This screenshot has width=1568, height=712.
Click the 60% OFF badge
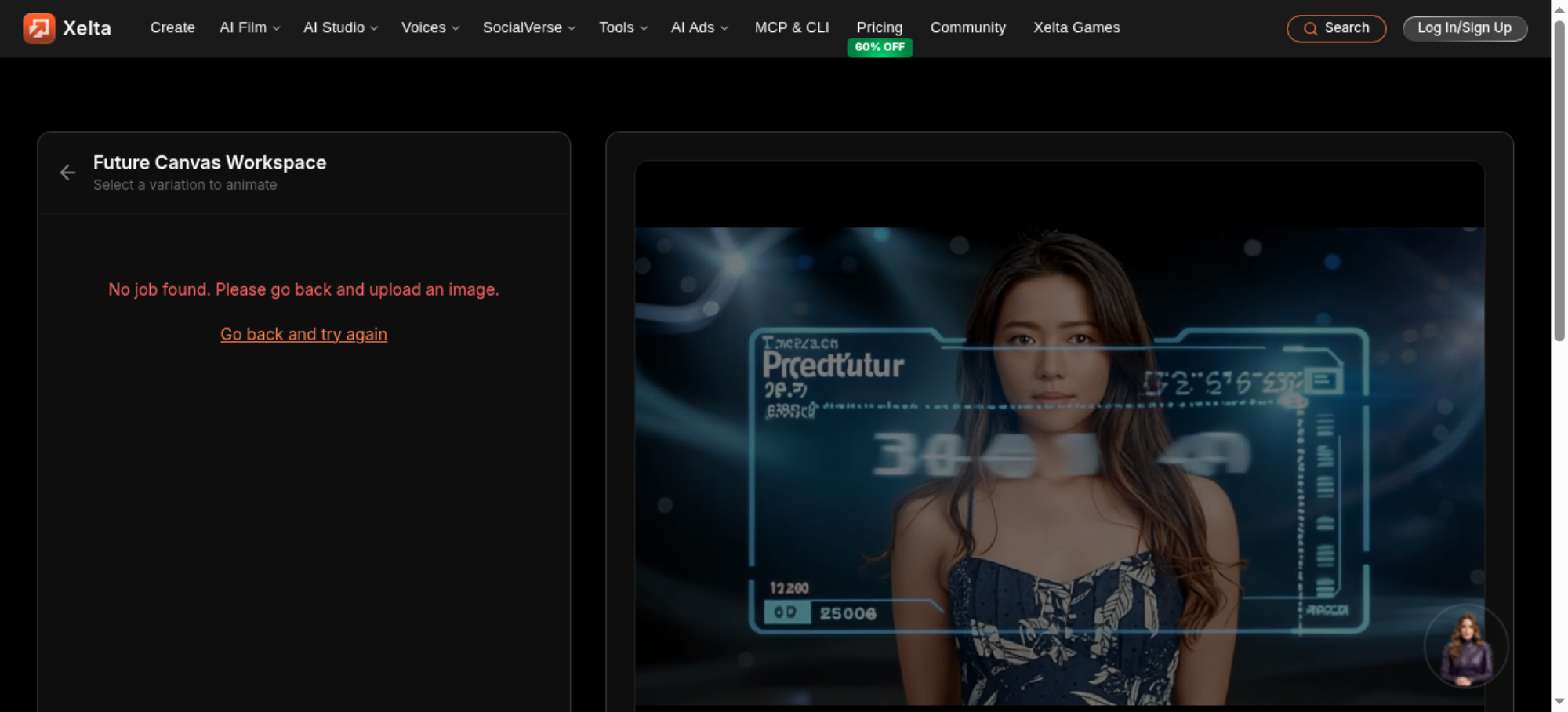[880, 47]
